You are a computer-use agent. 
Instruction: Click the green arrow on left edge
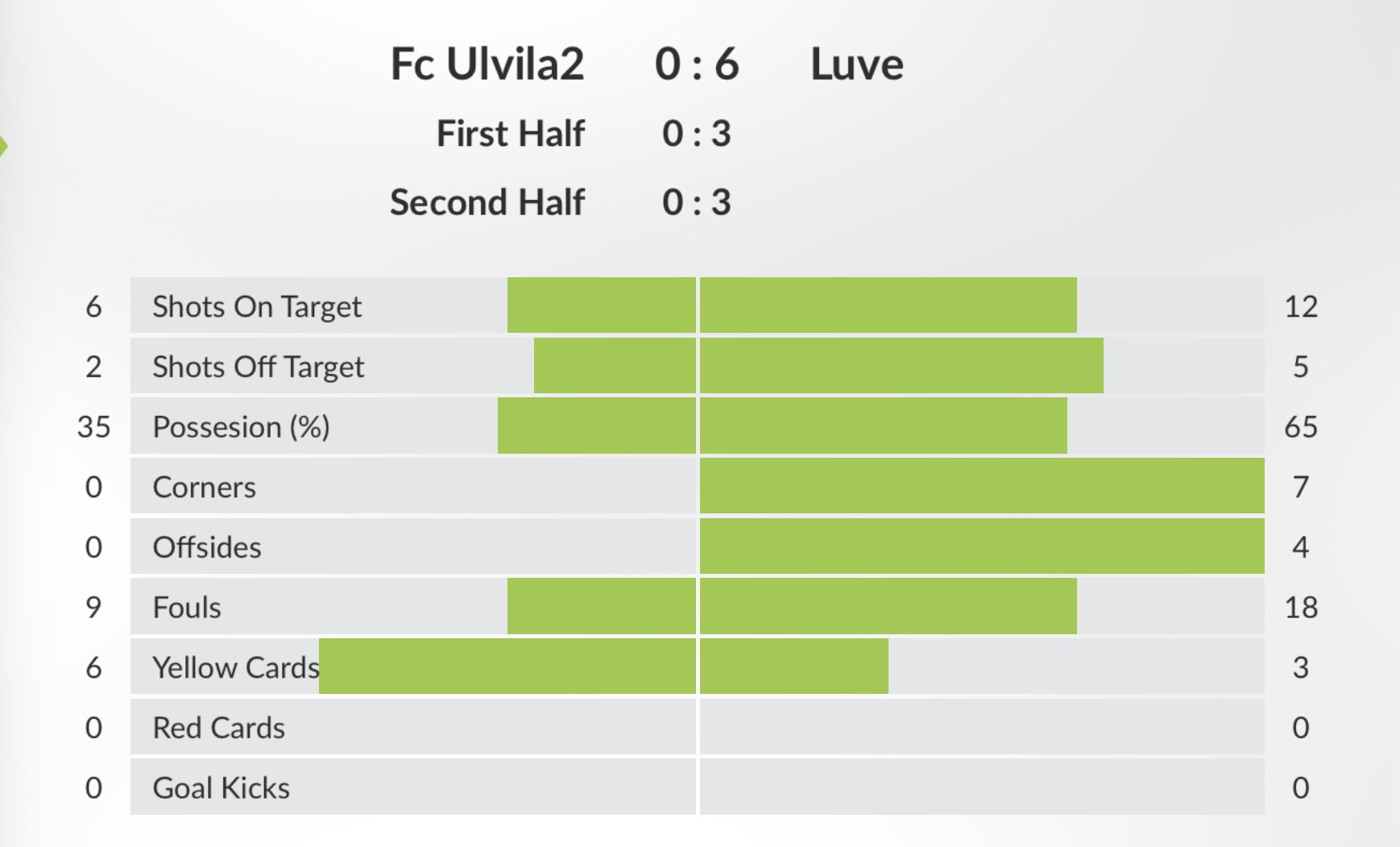(x=3, y=147)
